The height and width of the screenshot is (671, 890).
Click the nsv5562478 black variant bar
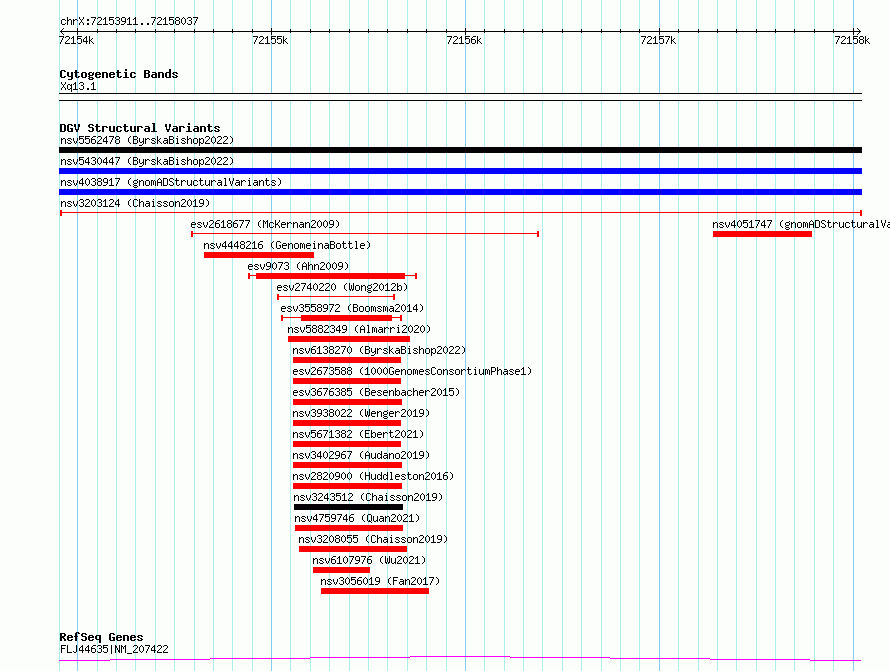tap(460, 150)
